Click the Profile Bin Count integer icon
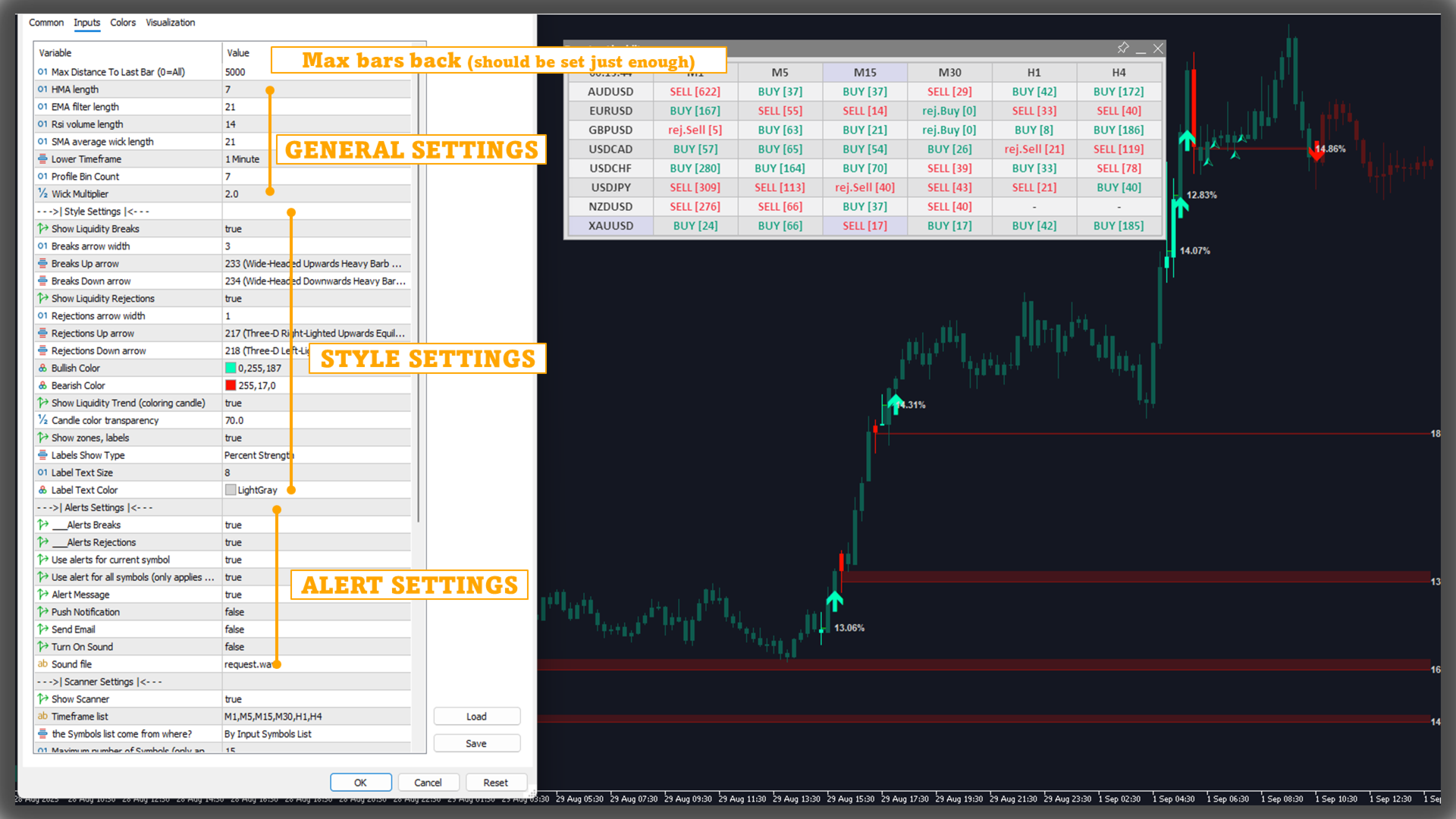The width and height of the screenshot is (1456, 819). point(42,177)
